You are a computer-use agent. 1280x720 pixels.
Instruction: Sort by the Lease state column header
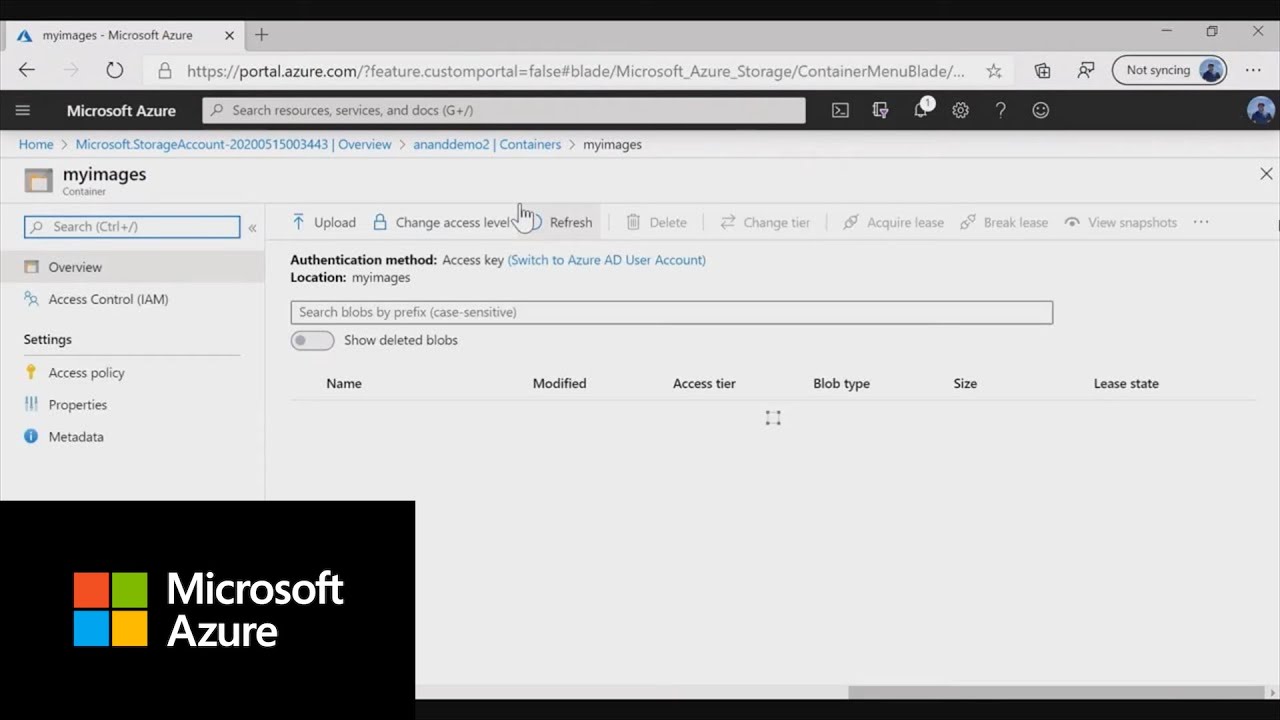[1126, 383]
